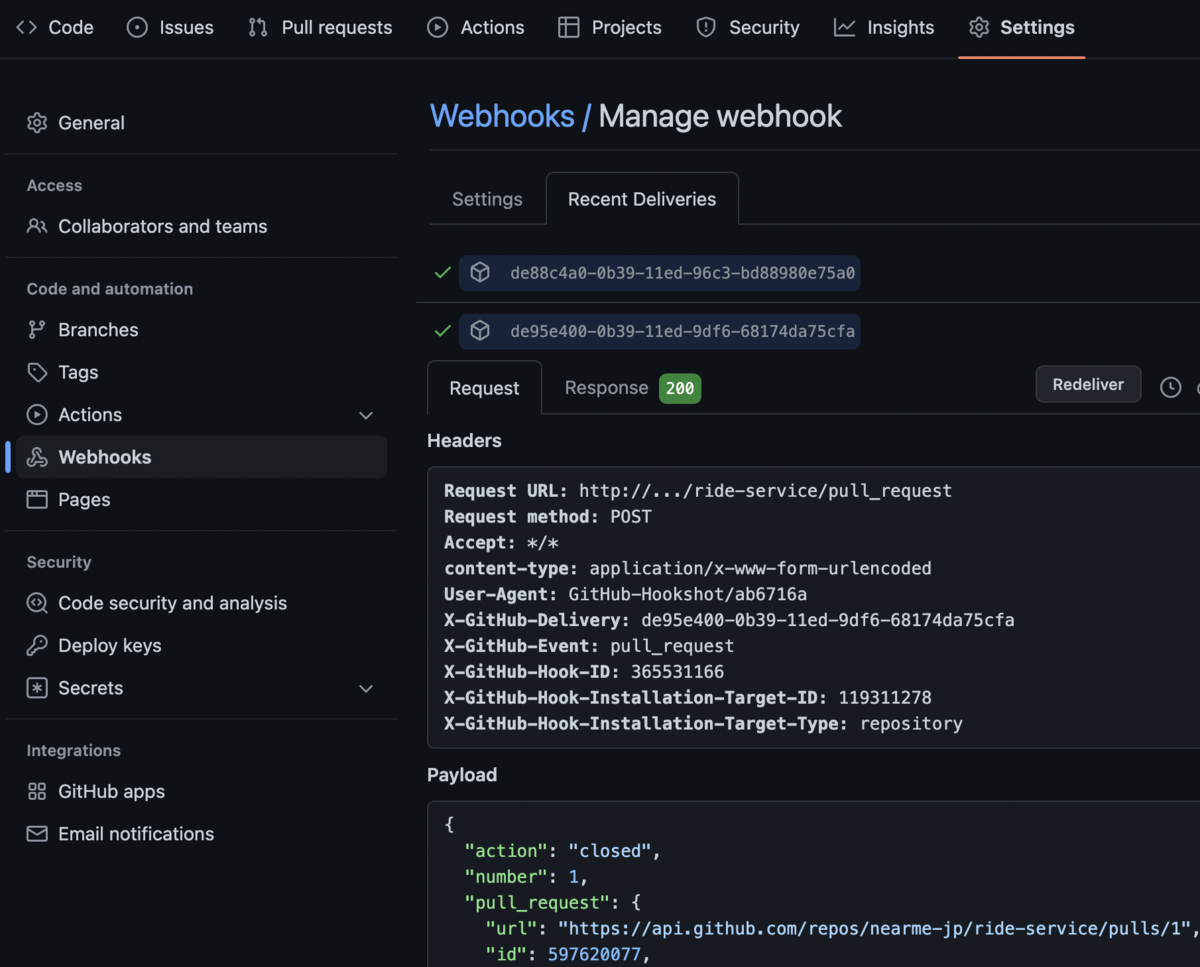1200x967 pixels.
Task: Click green checkmark of de88c4a0 delivery
Action: click(x=442, y=273)
